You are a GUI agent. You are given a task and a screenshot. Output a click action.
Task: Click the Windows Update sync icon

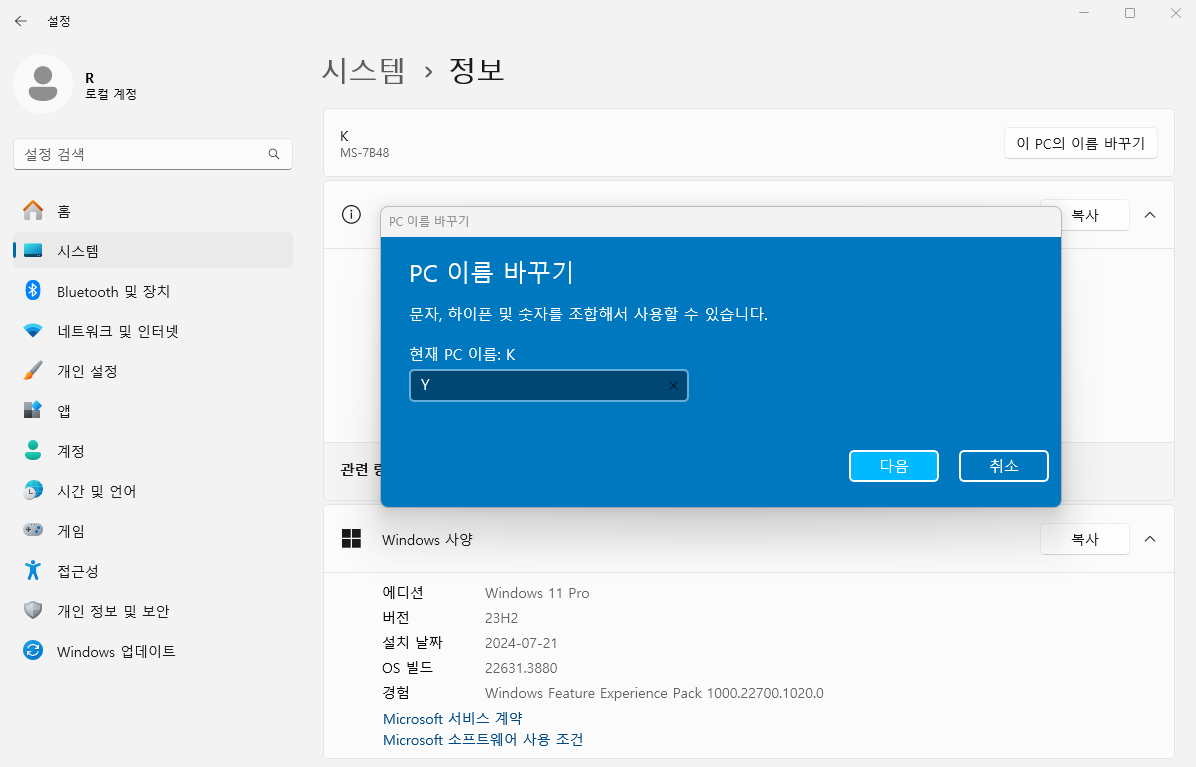click(33, 650)
